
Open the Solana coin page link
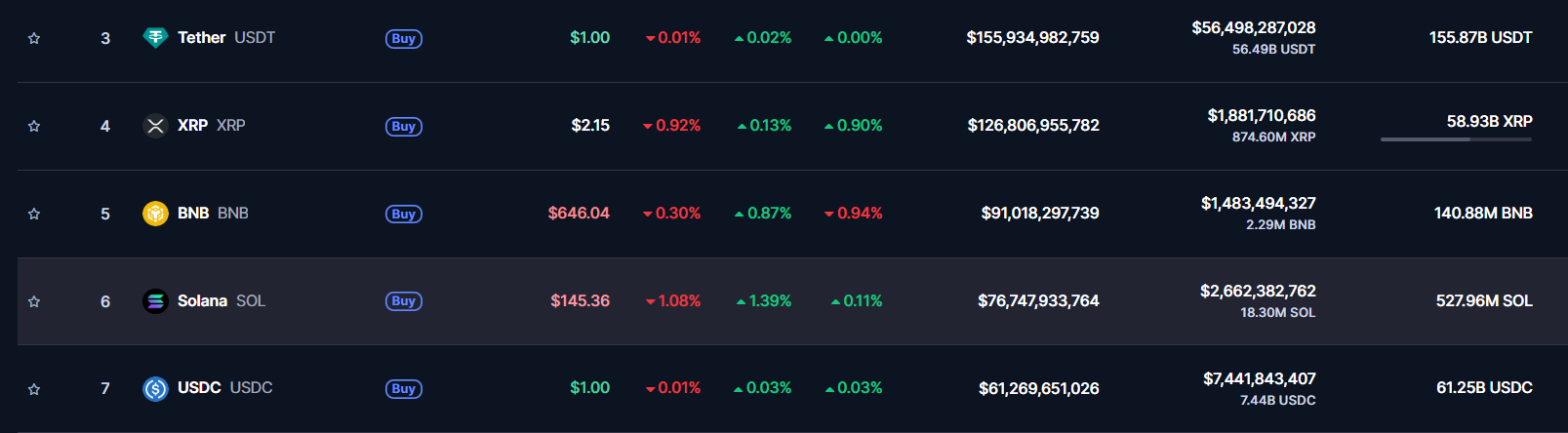coord(202,301)
